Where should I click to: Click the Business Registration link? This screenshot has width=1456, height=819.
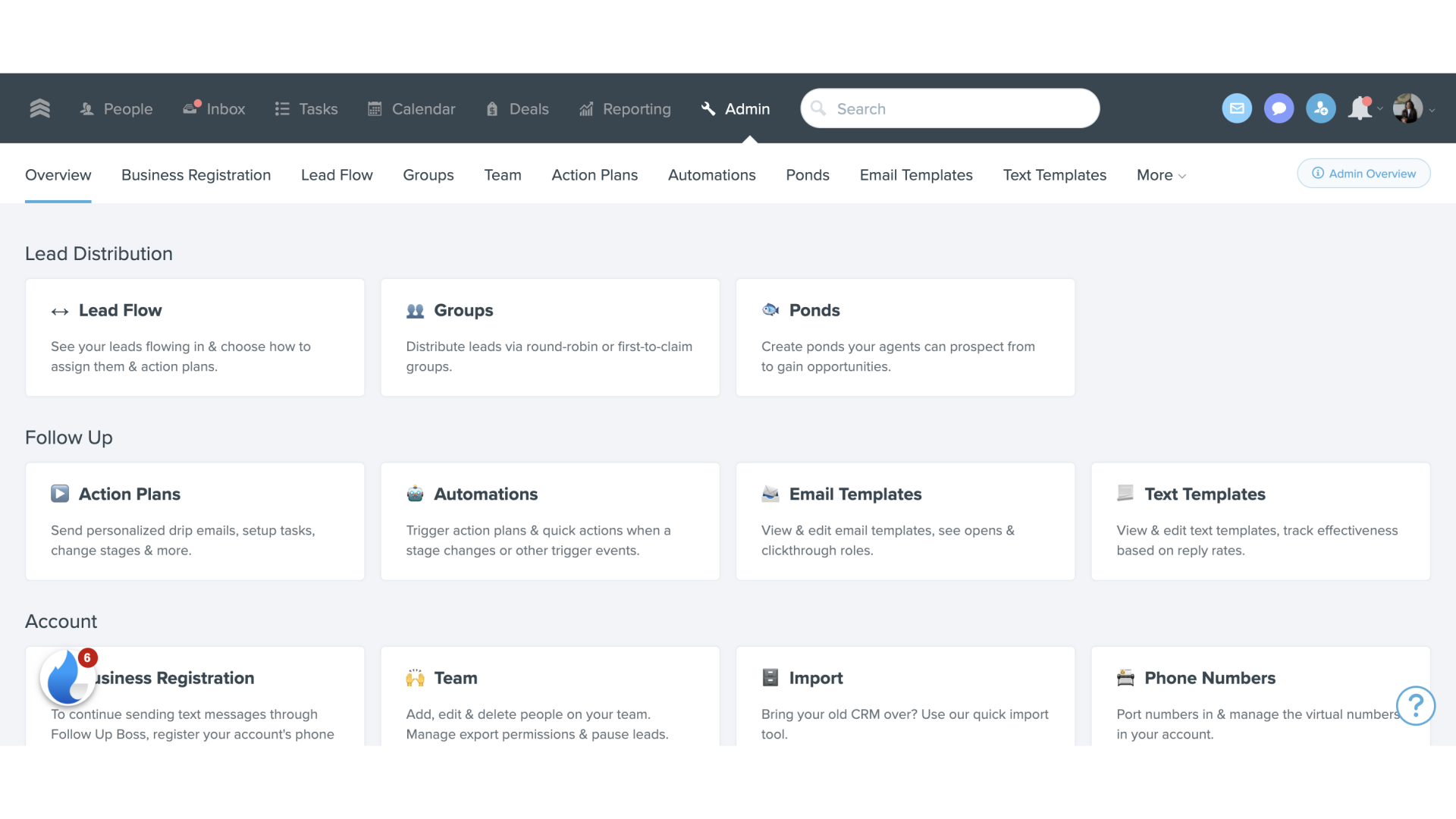pos(196,175)
